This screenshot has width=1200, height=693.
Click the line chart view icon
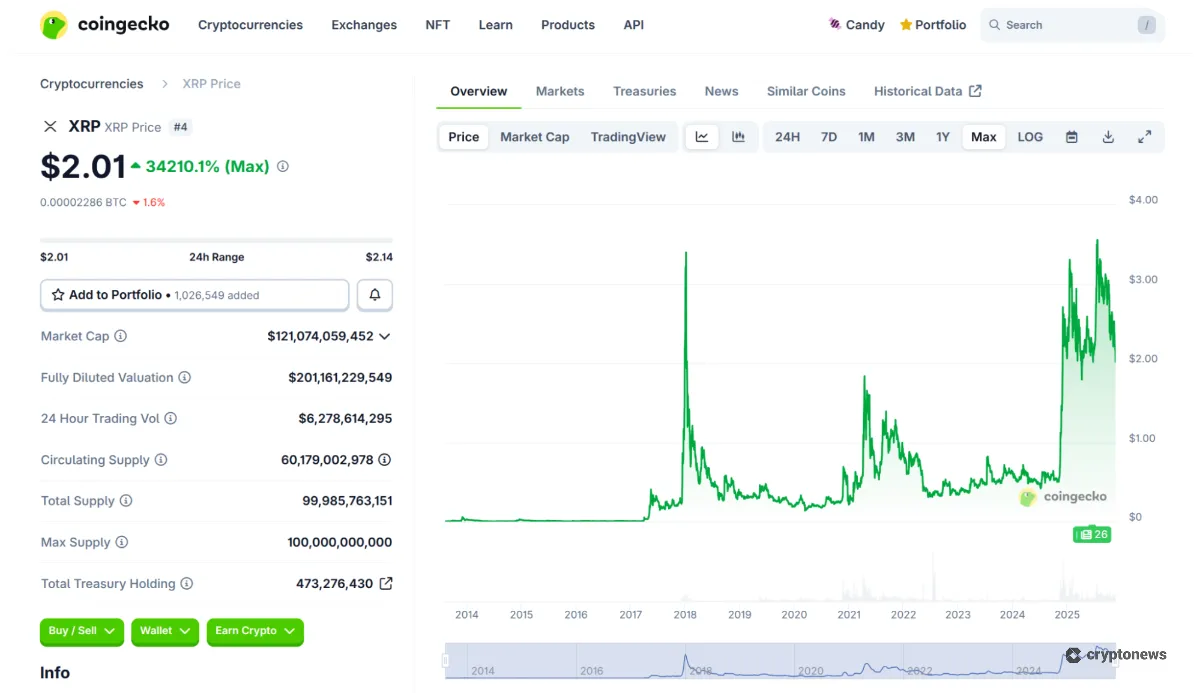click(x=701, y=137)
